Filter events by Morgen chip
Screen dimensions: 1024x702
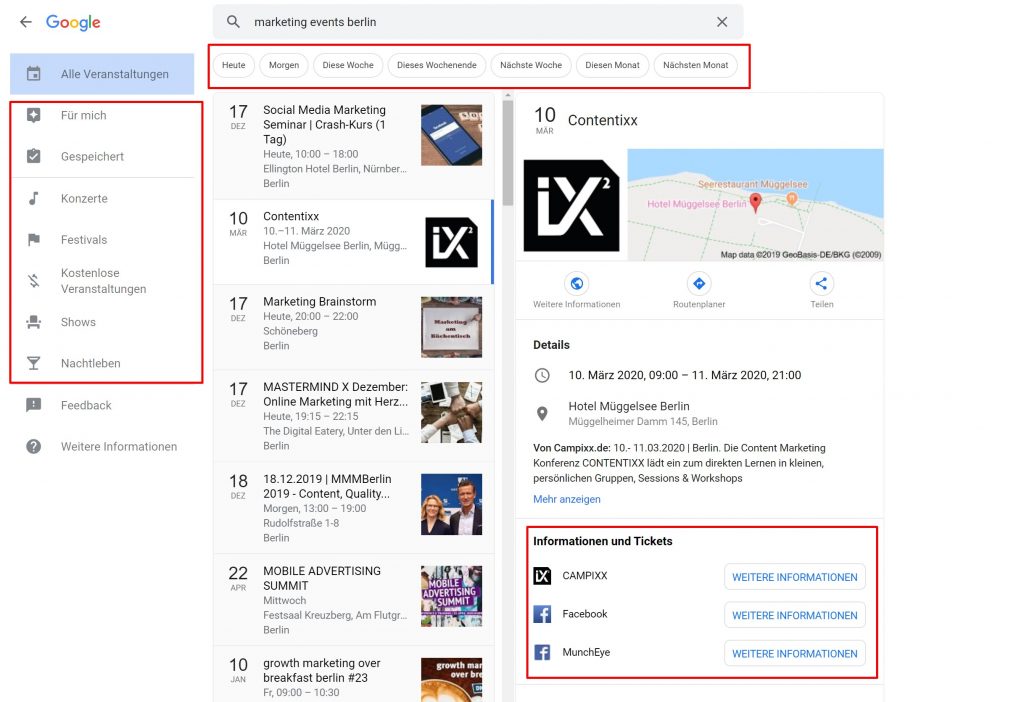click(x=284, y=65)
